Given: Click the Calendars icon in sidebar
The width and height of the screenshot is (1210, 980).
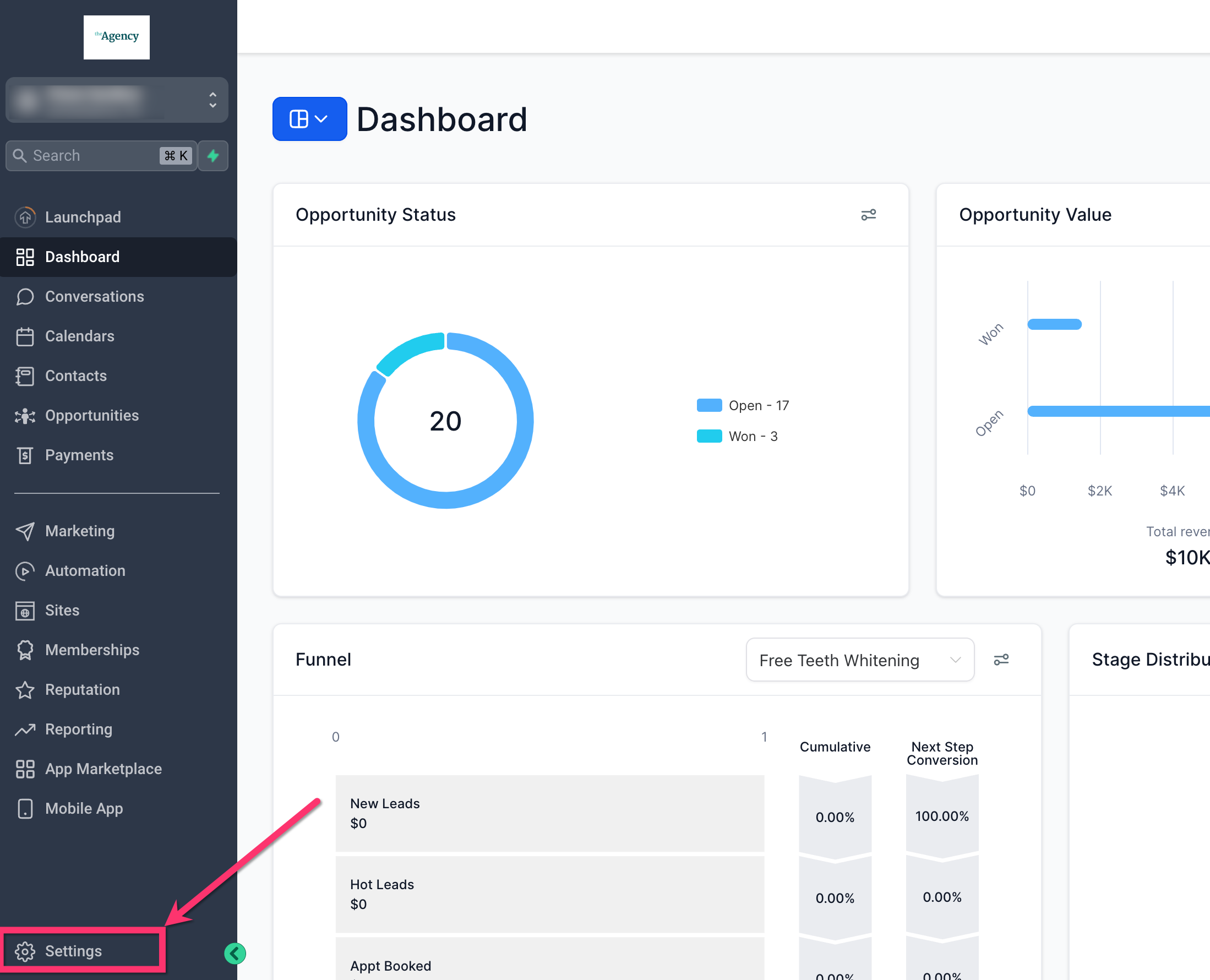Looking at the screenshot, I should pos(25,336).
